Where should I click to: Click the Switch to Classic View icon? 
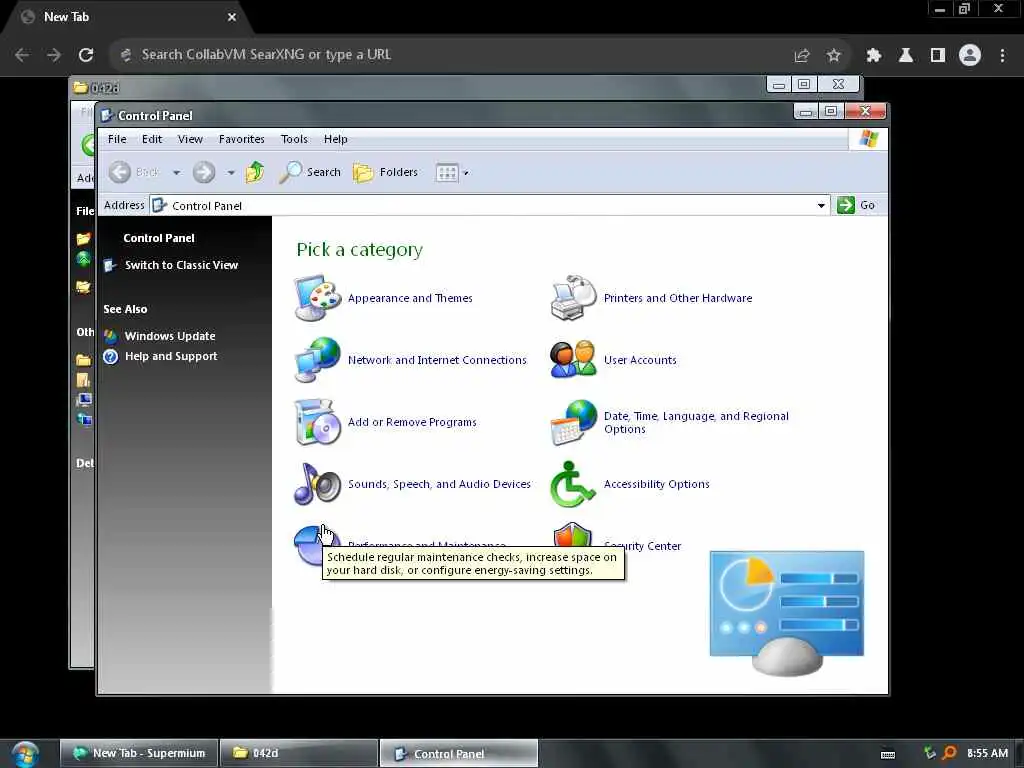click(x=110, y=265)
